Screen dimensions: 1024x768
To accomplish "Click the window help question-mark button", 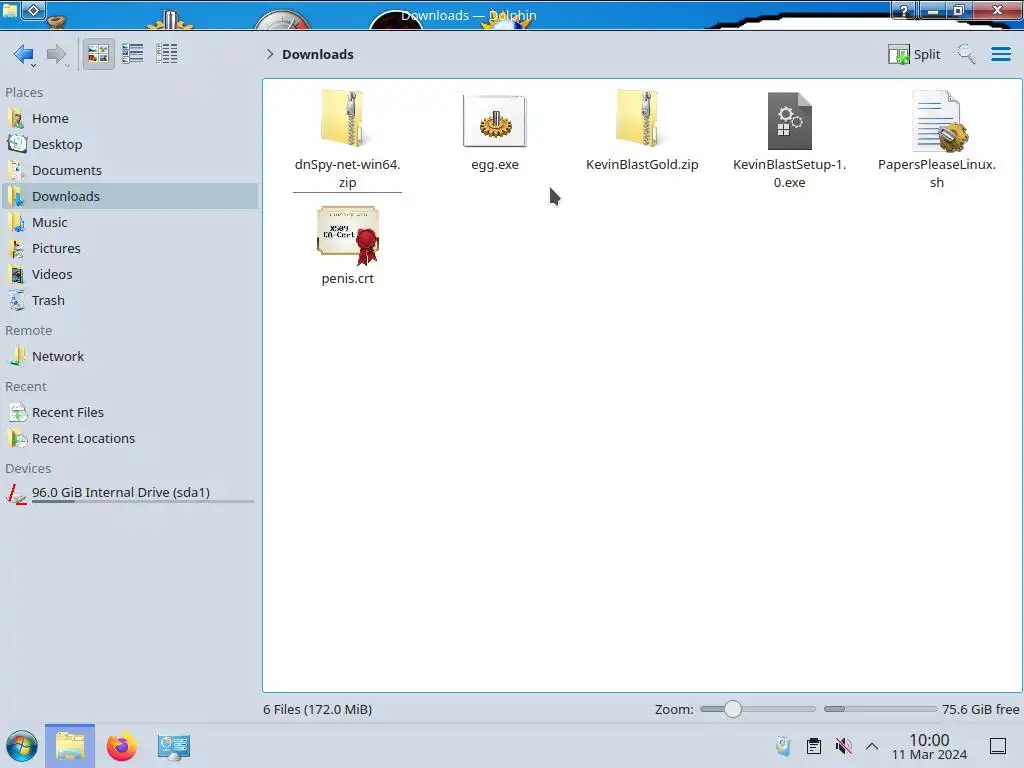I will coord(904,10).
